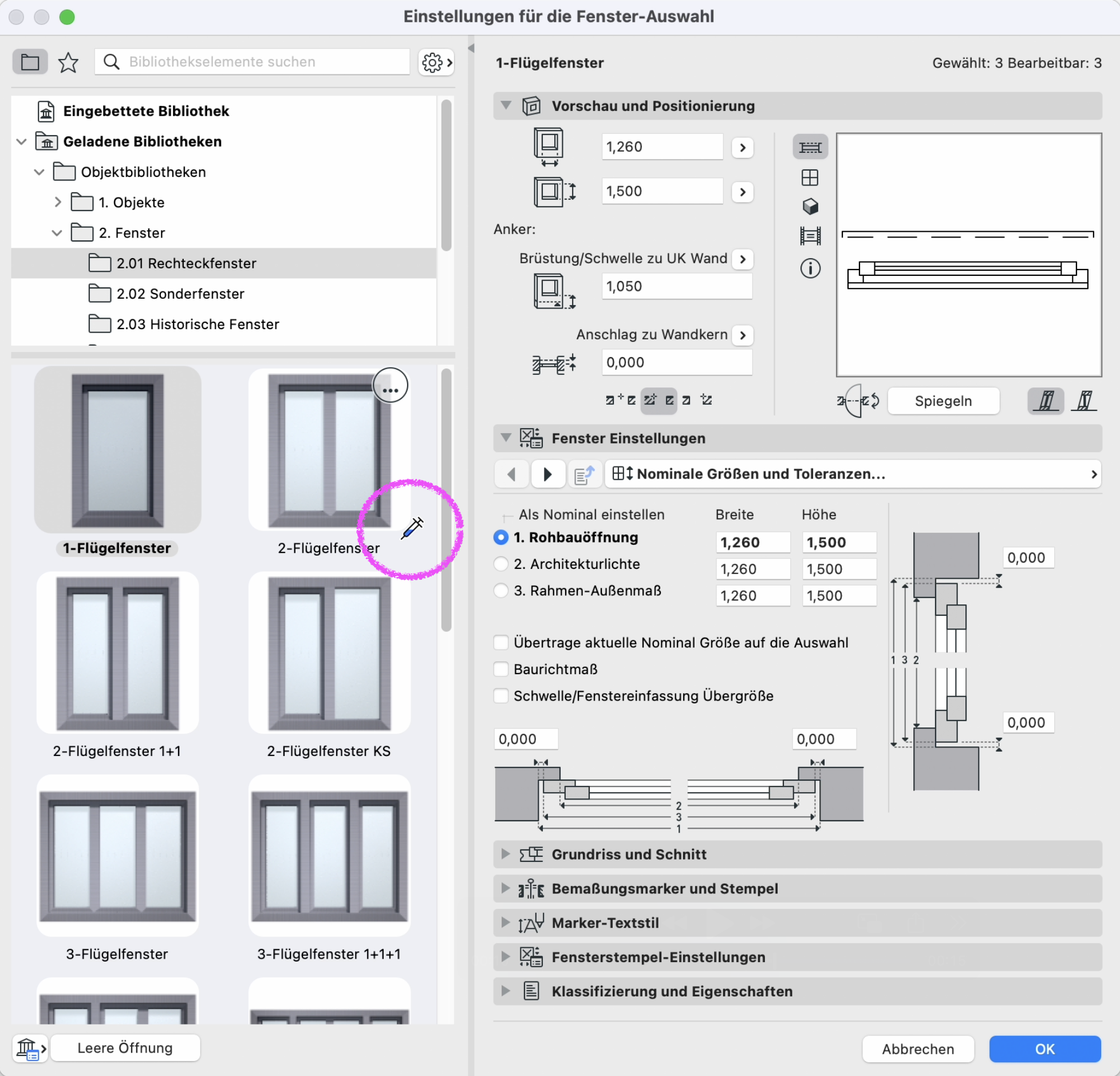Confirm with the OK button
Screen dimensions: 1120x1076
click(1044, 1049)
